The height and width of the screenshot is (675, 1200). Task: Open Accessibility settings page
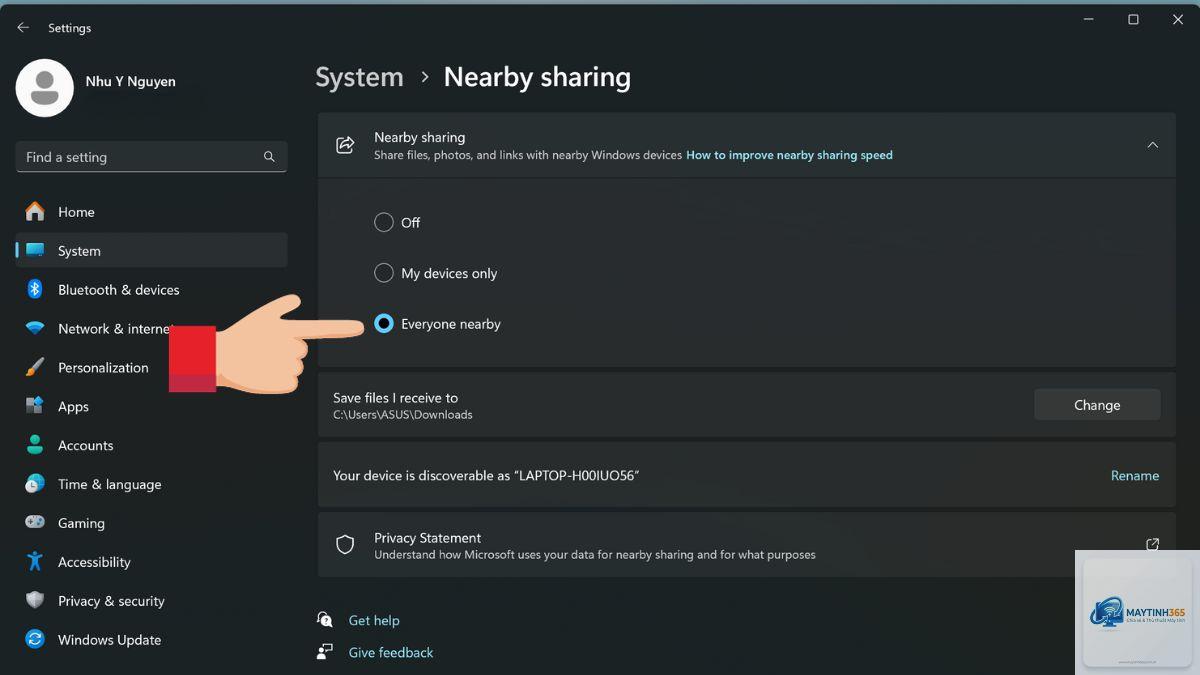coord(151,561)
